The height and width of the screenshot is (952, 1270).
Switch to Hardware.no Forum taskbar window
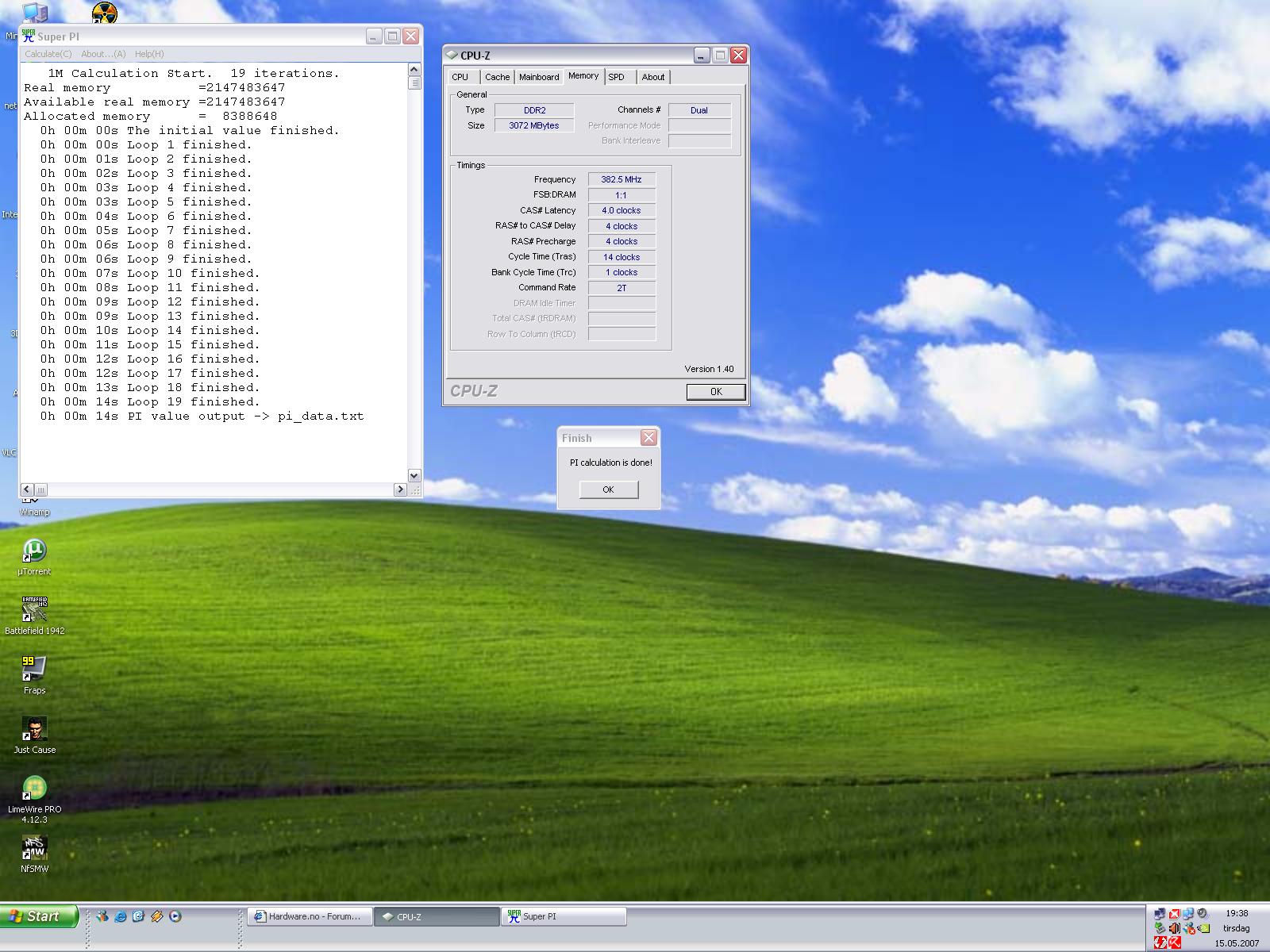[310, 916]
